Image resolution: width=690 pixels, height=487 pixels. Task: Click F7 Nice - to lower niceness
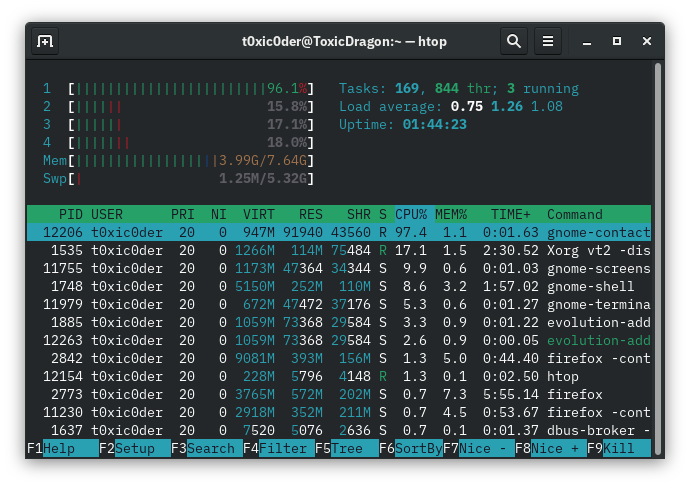479,448
